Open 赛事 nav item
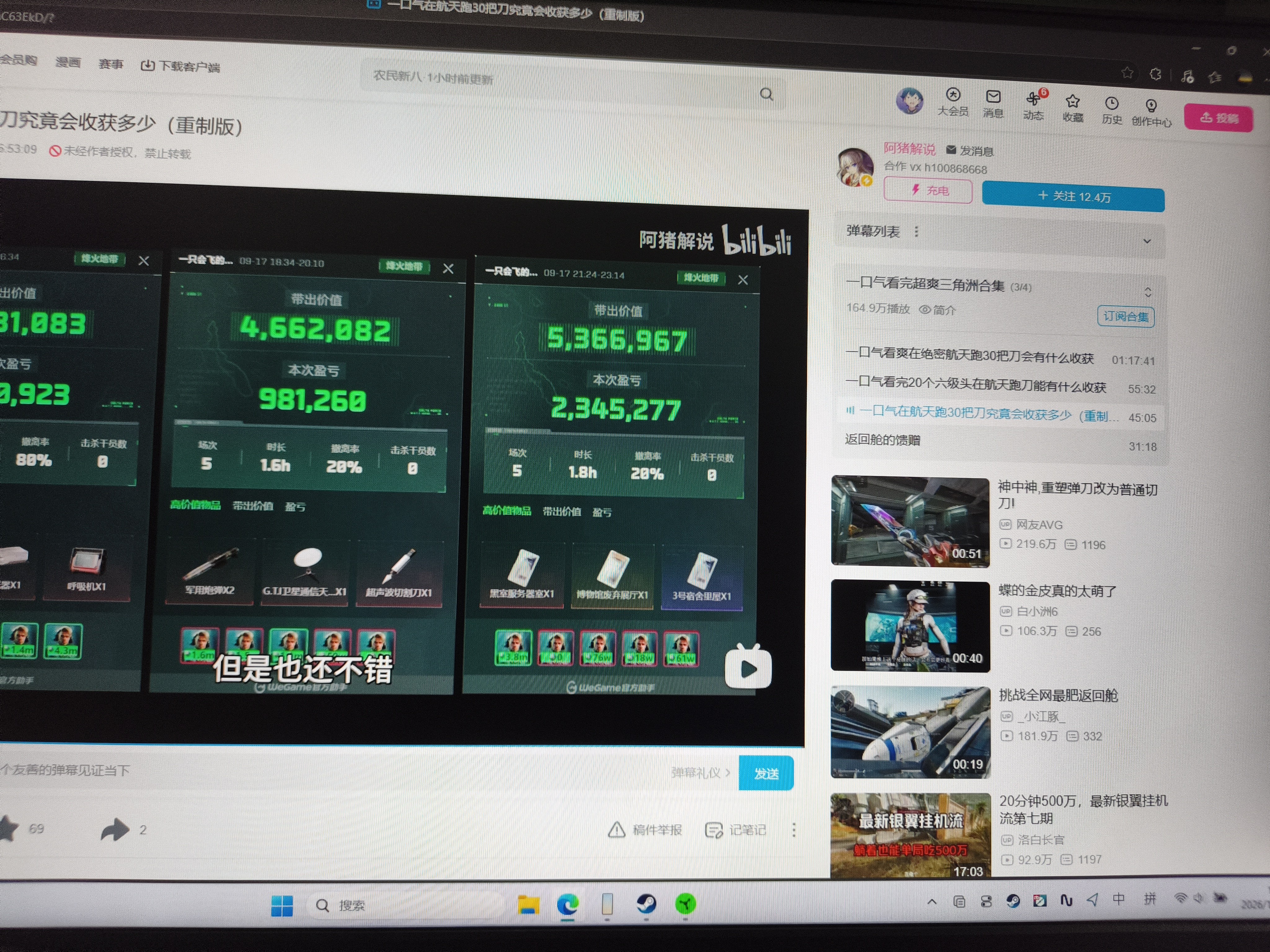Screen dimensions: 1270x952 [111, 64]
